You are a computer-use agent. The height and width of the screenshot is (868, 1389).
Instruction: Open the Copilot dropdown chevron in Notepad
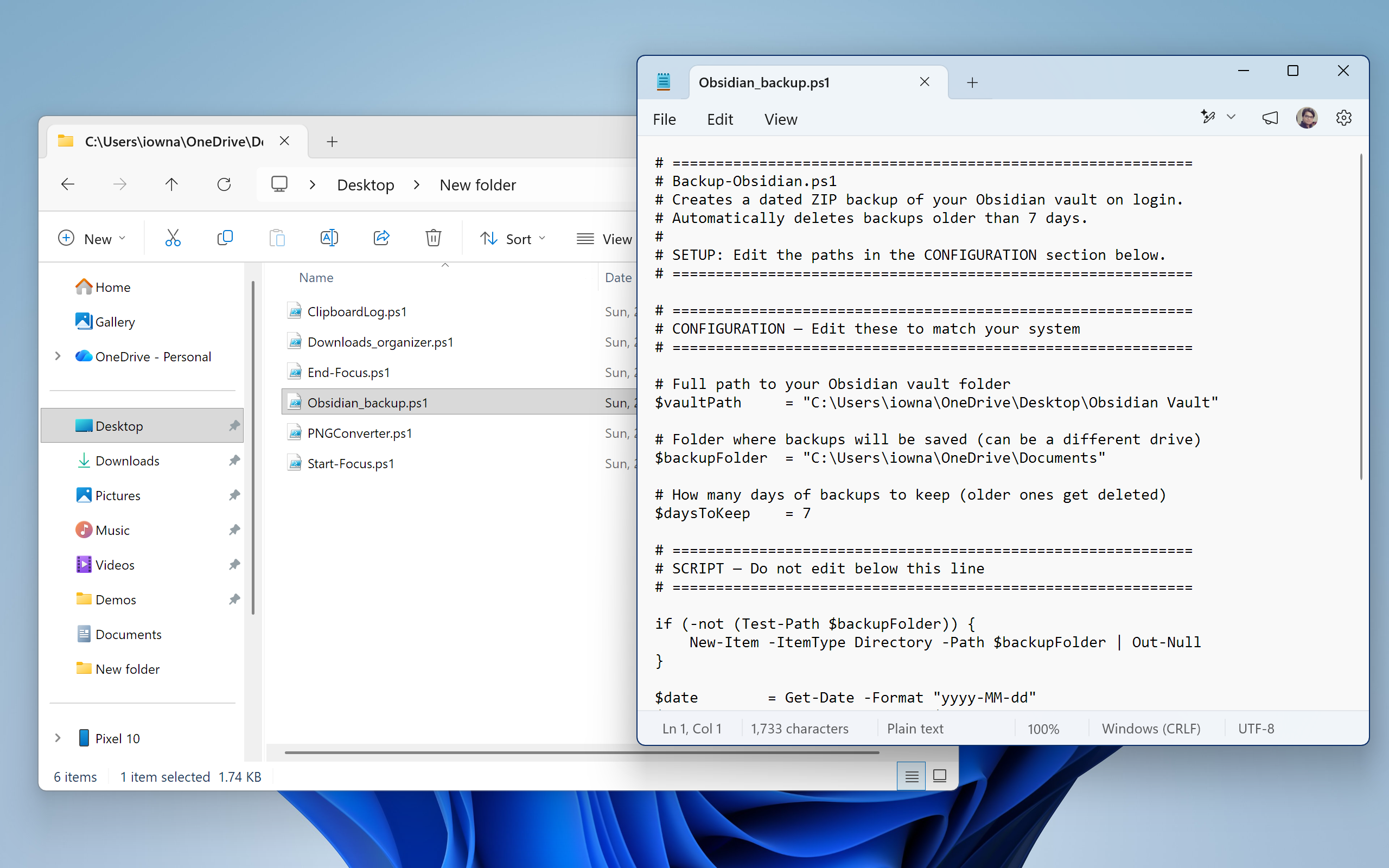tap(1231, 117)
